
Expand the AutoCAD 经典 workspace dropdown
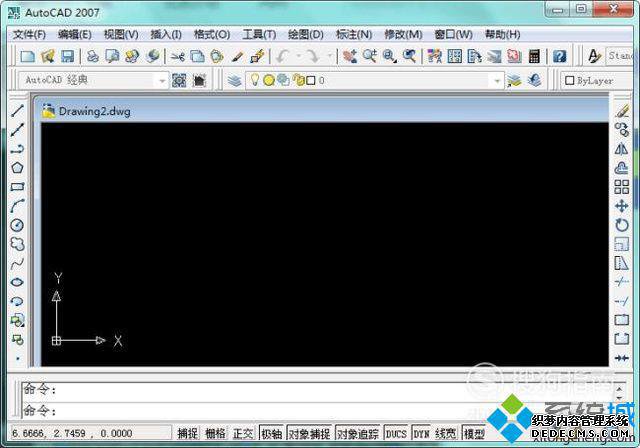click(x=162, y=81)
